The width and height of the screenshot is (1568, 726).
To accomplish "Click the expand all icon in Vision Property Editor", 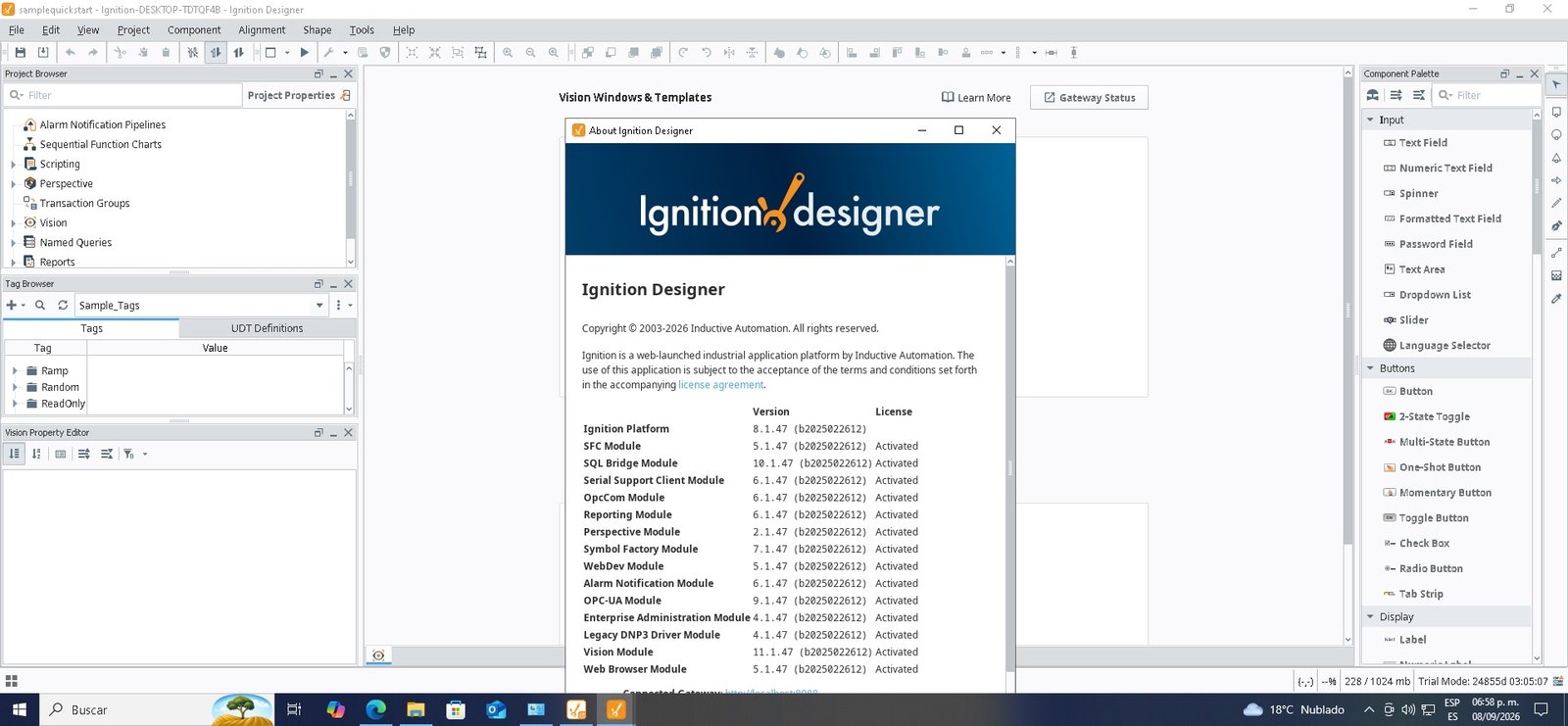I will tap(84, 454).
